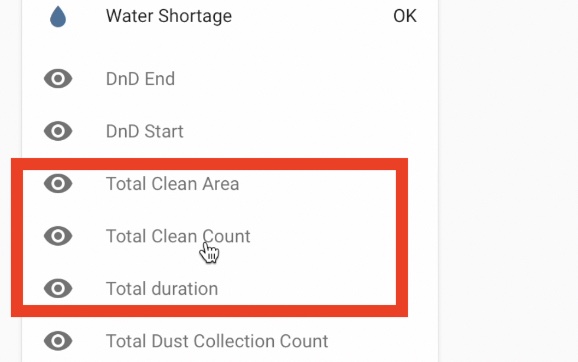578x362 pixels.
Task: Click the eye icon beside DnD Start
Action: (x=58, y=131)
